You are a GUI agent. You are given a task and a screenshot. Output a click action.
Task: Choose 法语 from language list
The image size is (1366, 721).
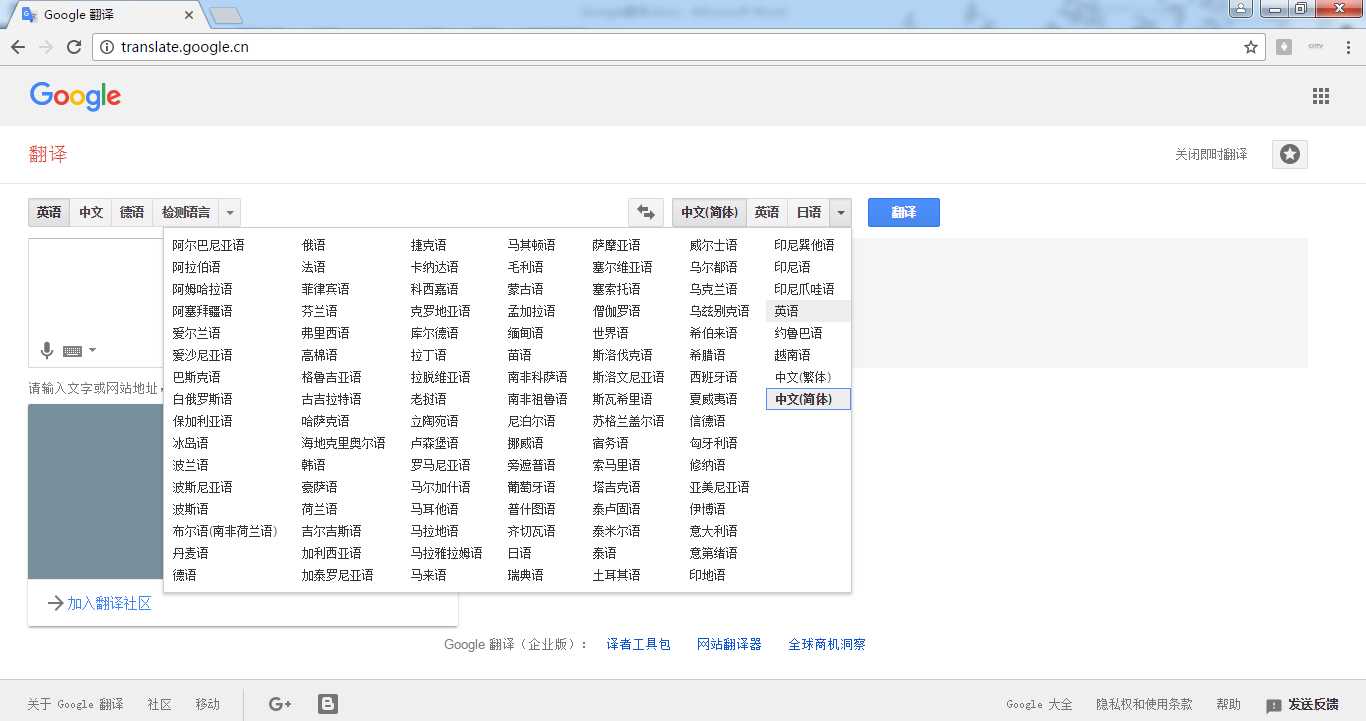click(313, 267)
